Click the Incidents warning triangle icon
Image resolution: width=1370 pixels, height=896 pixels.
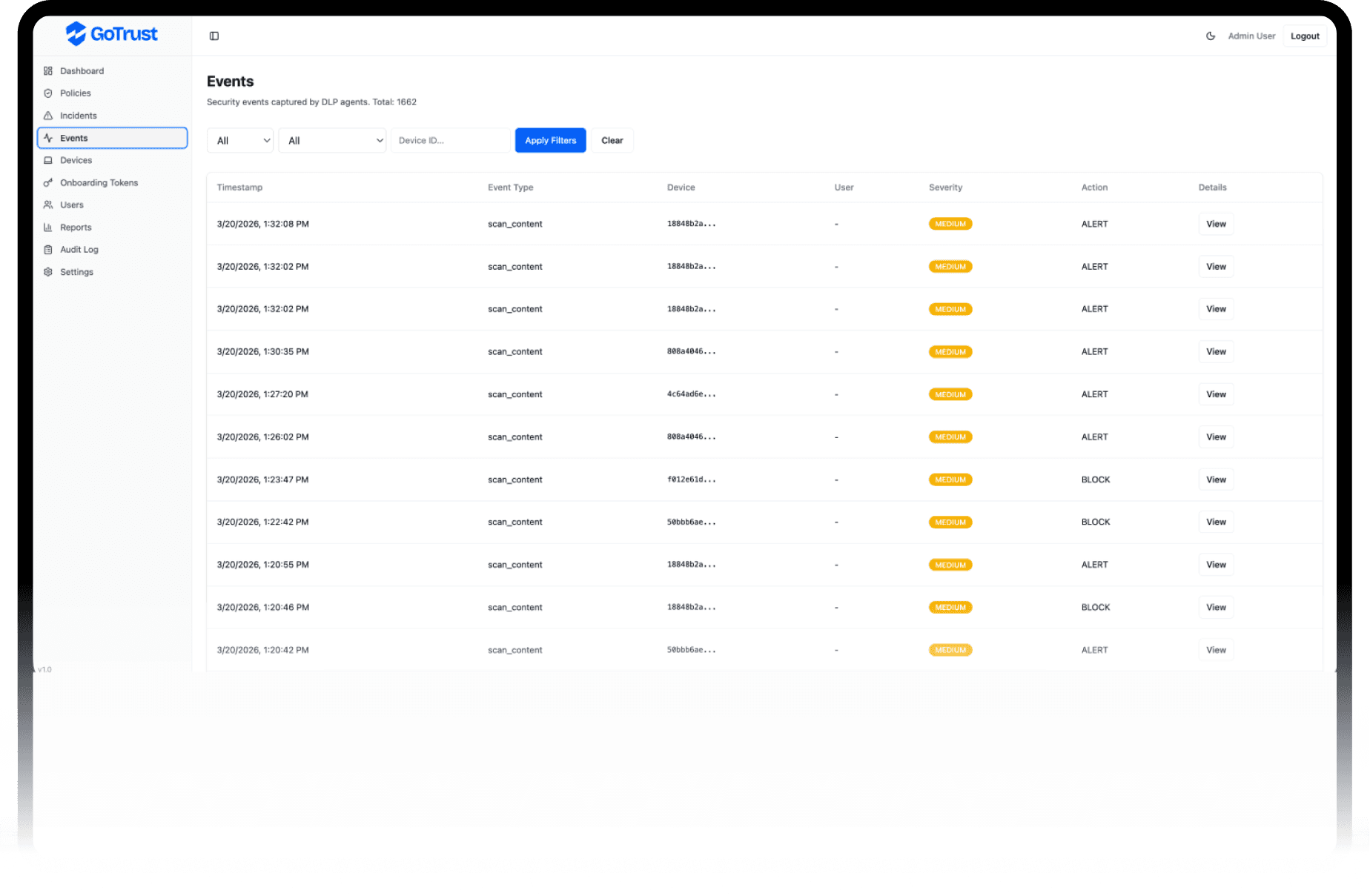tap(48, 116)
